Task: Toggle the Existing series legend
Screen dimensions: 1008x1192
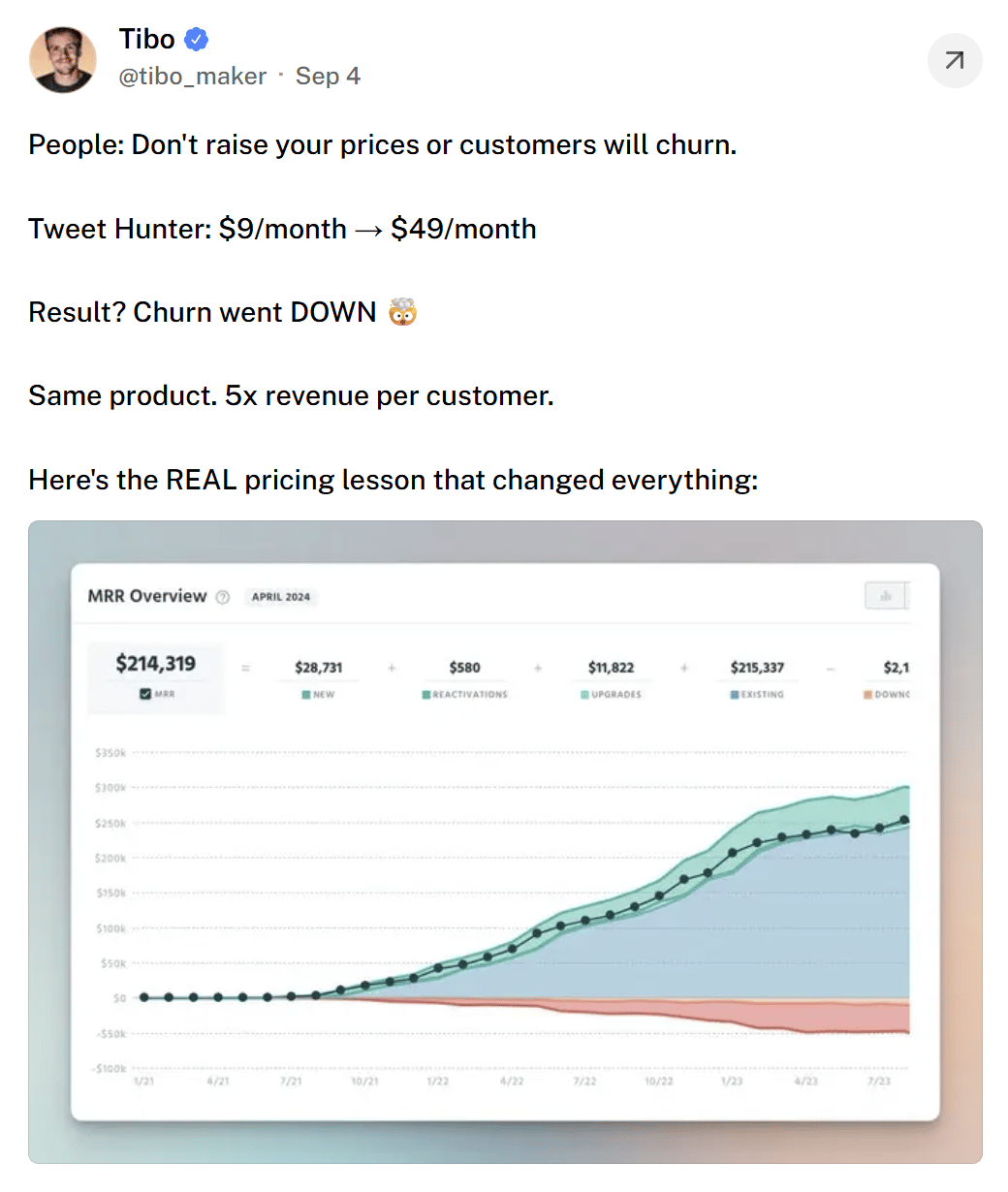Action: point(758,695)
